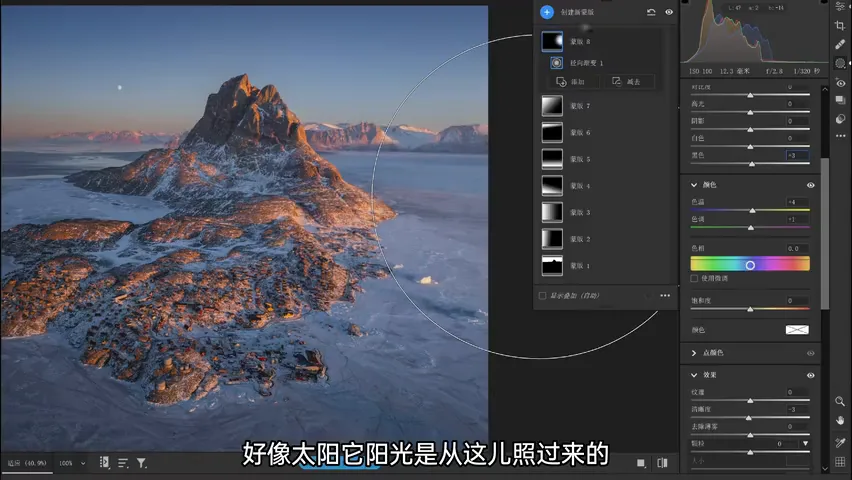Click the 去除薄雾 dehaze slider handle
852x480 pixels.
point(750,435)
